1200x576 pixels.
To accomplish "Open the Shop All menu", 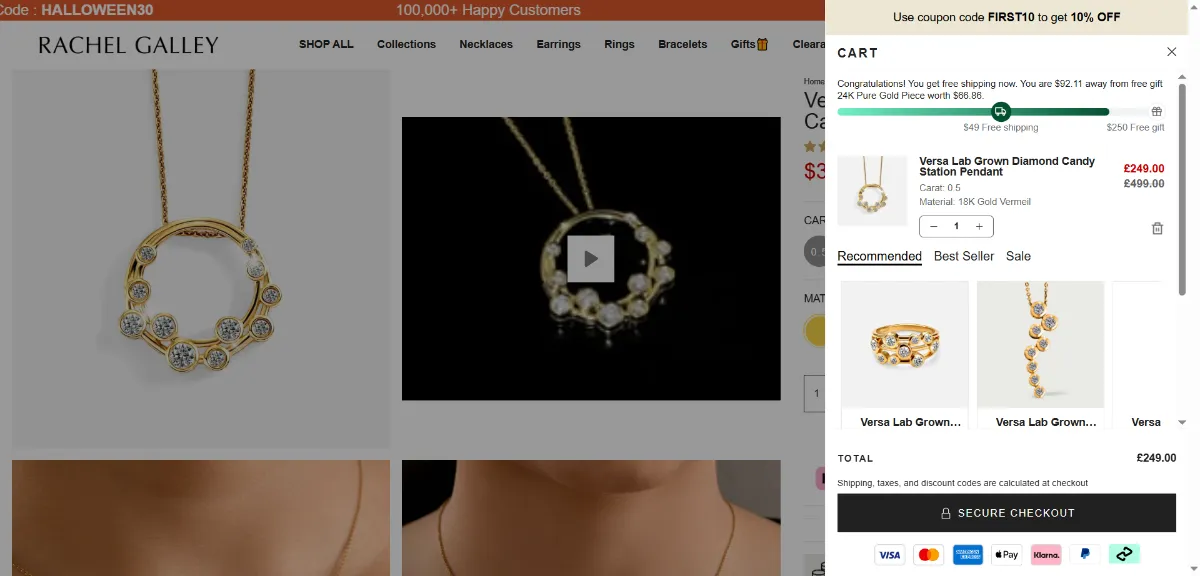I will click(326, 44).
